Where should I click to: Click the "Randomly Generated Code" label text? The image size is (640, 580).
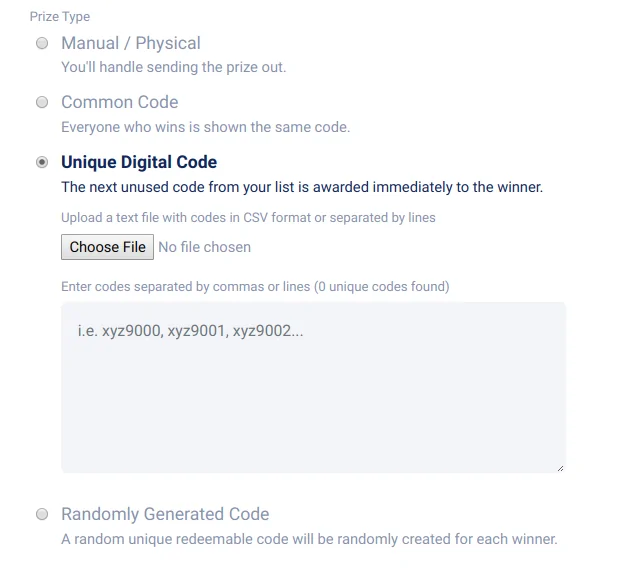pos(165,514)
